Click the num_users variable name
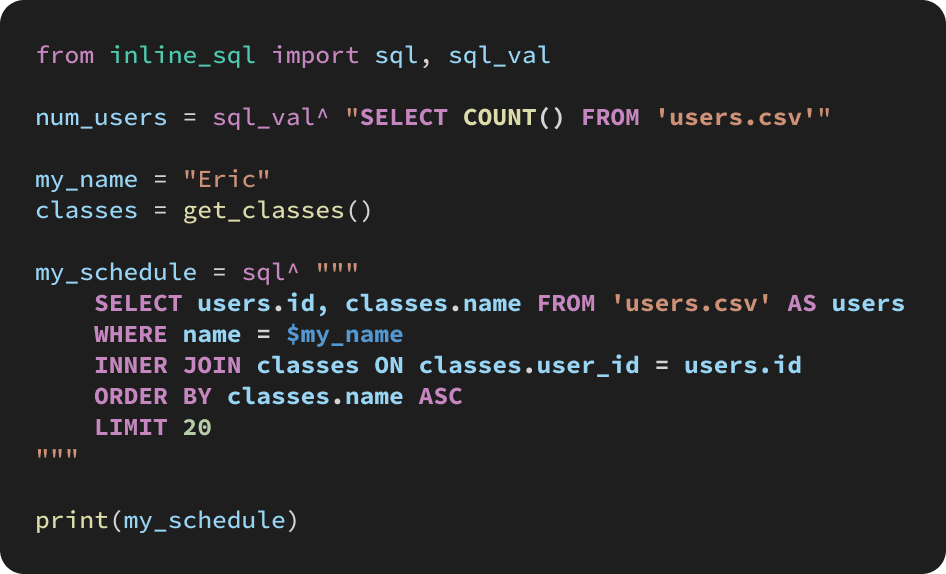Image resolution: width=946 pixels, height=574 pixels. click(101, 118)
